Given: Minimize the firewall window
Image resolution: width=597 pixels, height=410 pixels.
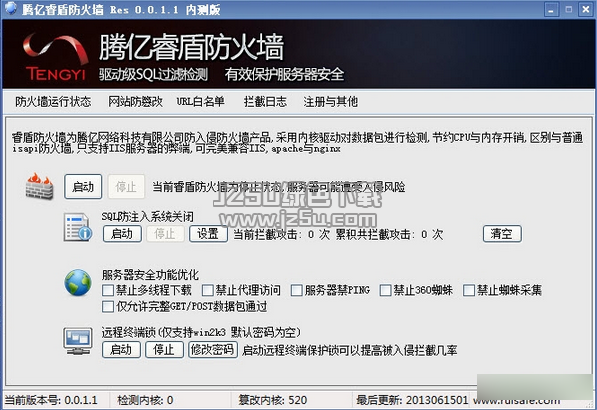Looking at the screenshot, I should point(551,9).
